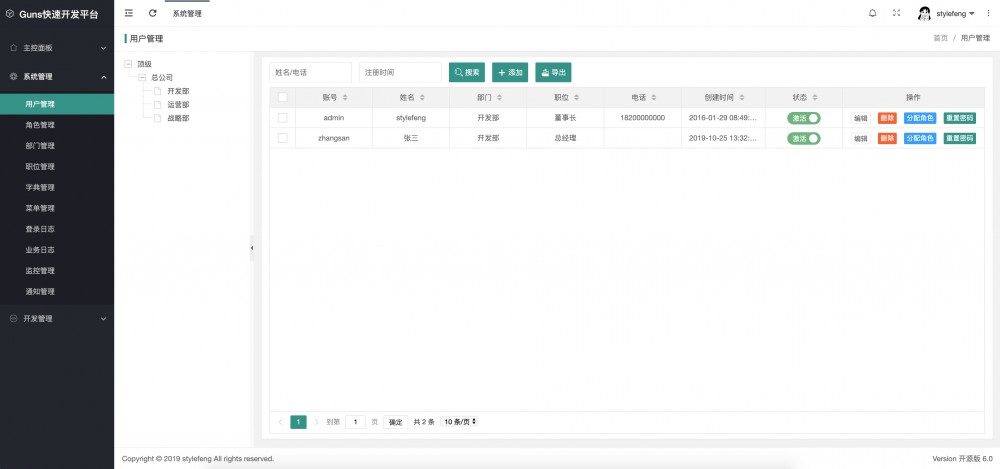This screenshot has height=469, width=1000.
Task: Go to next page with right arrow
Action: pyautogui.click(x=316, y=422)
